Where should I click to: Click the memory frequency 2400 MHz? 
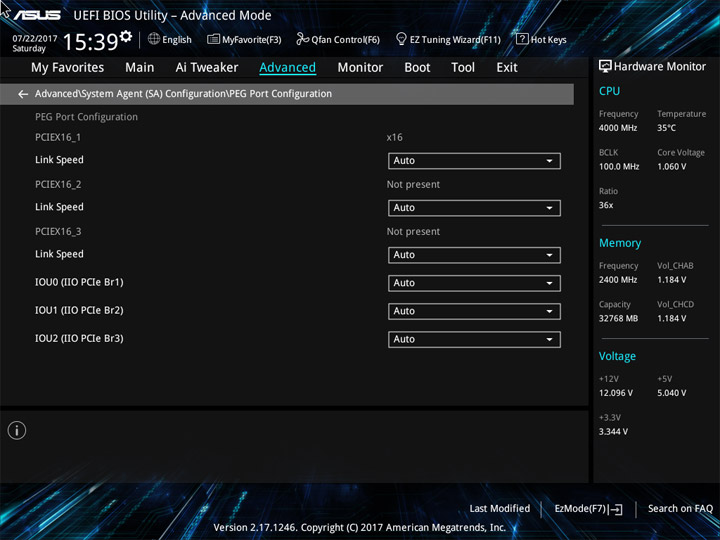(x=618, y=280)
